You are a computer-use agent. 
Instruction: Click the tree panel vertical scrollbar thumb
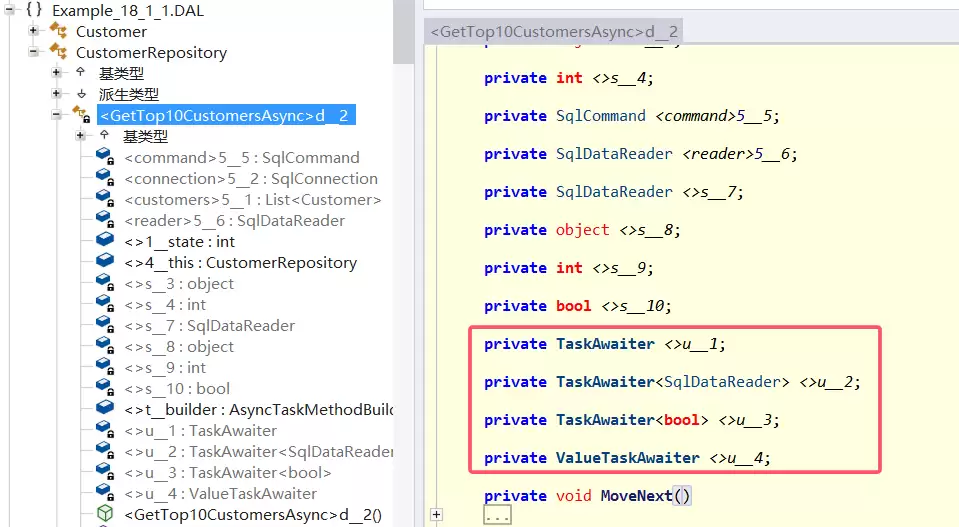point(404,32)
